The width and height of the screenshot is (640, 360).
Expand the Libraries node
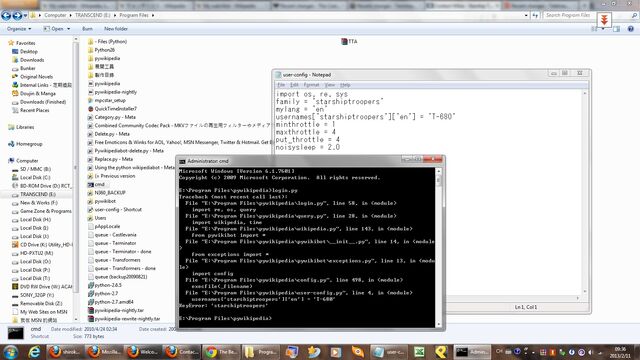click(x=21, y=127)
